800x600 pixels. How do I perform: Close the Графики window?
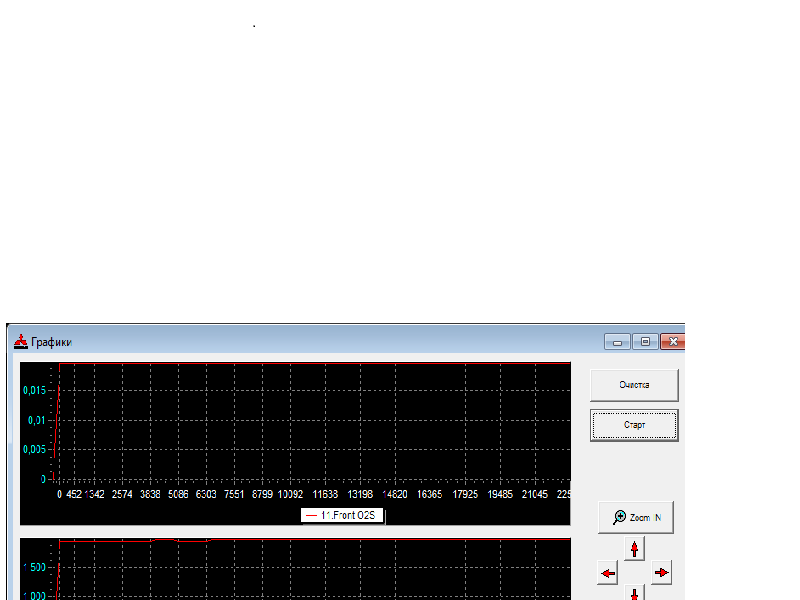click(x=673, y=342)
